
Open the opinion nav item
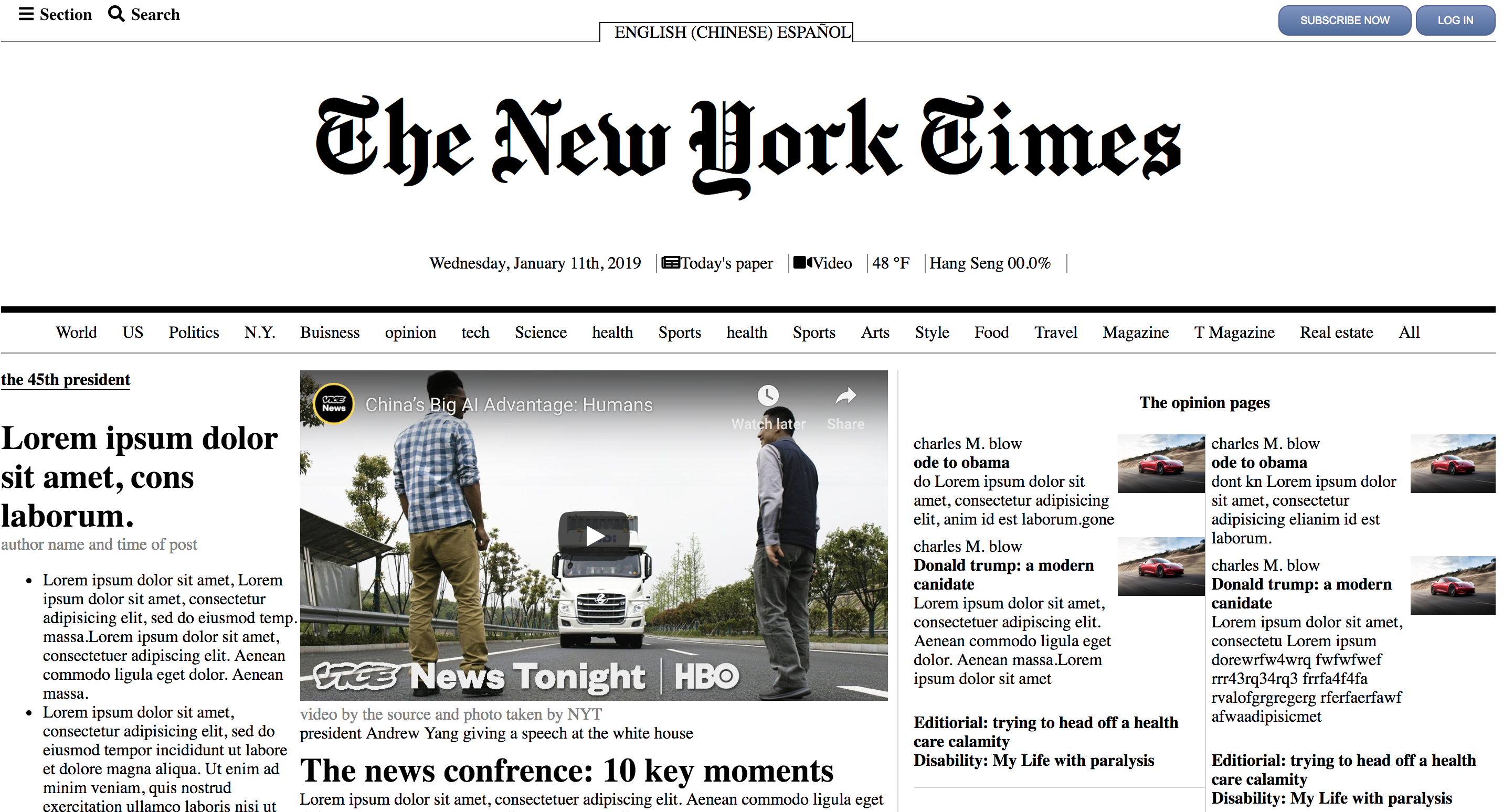(x=410, y=333)
